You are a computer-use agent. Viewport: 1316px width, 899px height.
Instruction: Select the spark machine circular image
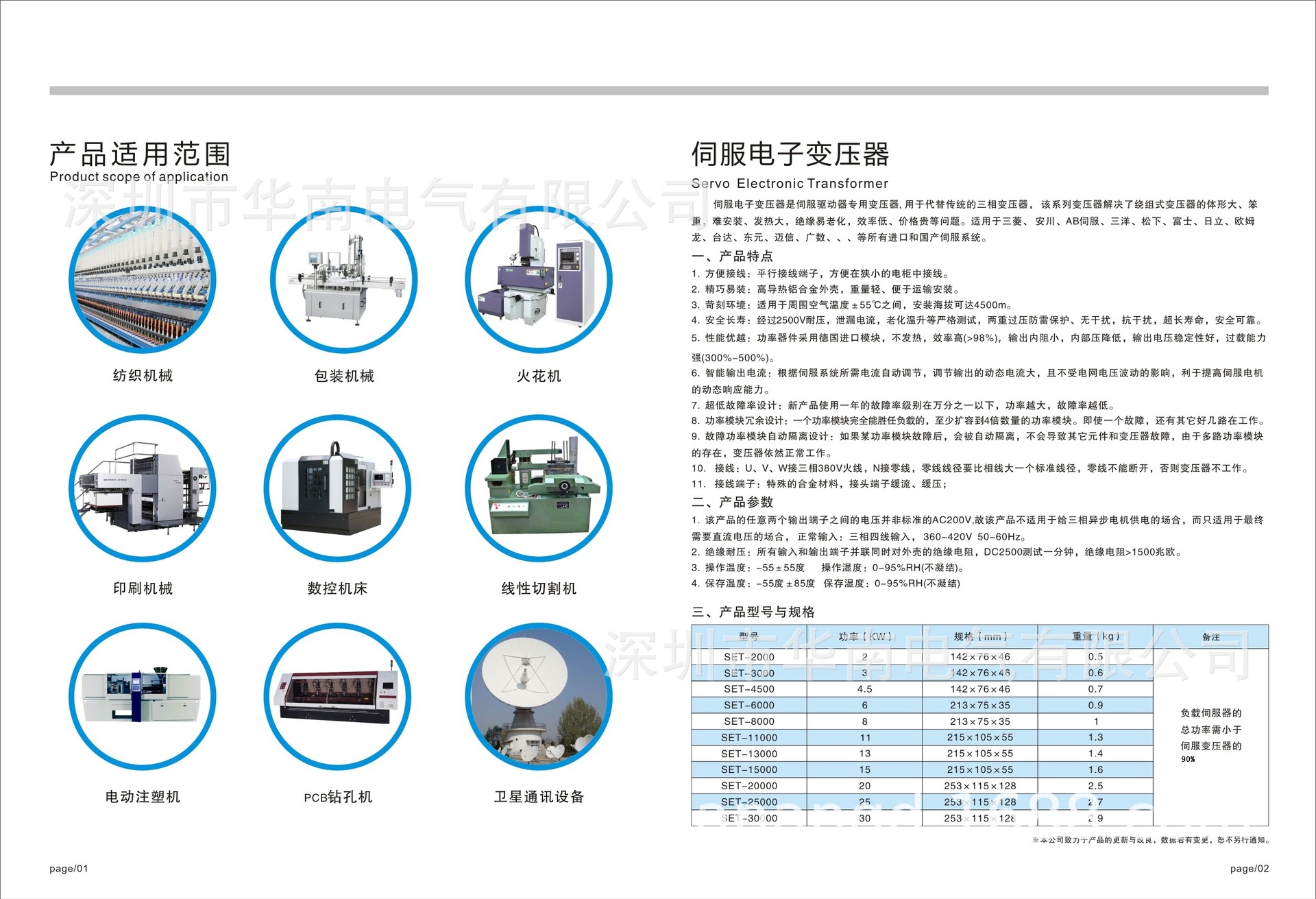click(539, 280)
